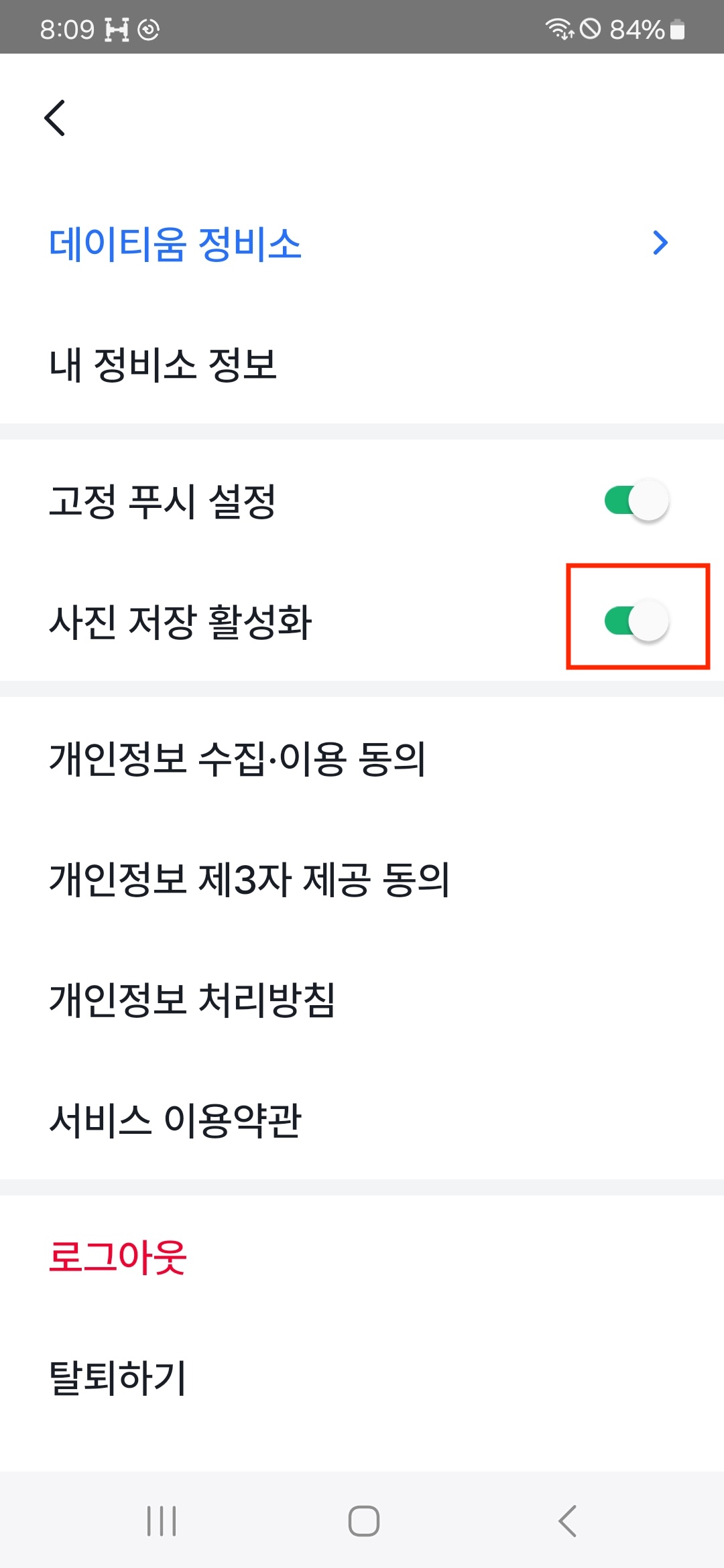Open 개인정보 수집·이용 동의 page

(x=237, y=759)
